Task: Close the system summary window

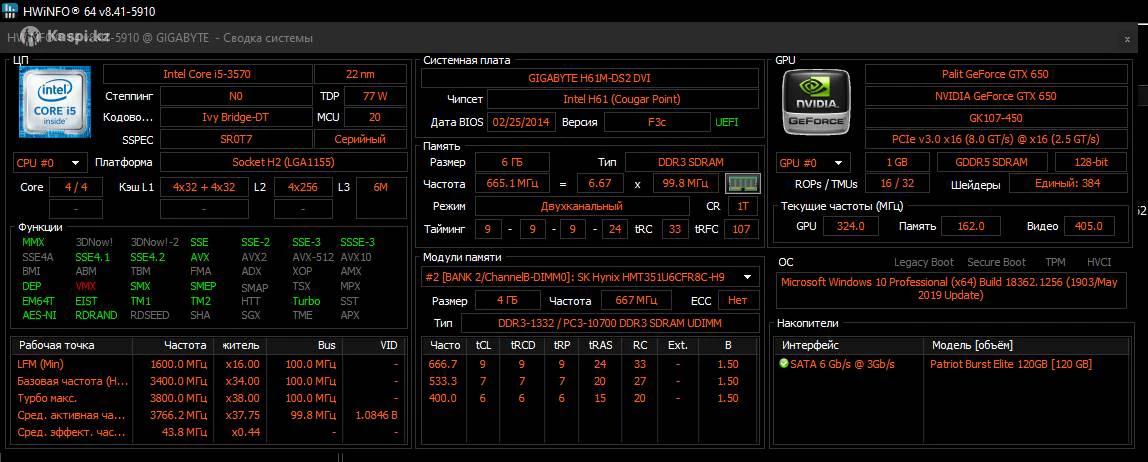Action: click(x=1127, y=39)
